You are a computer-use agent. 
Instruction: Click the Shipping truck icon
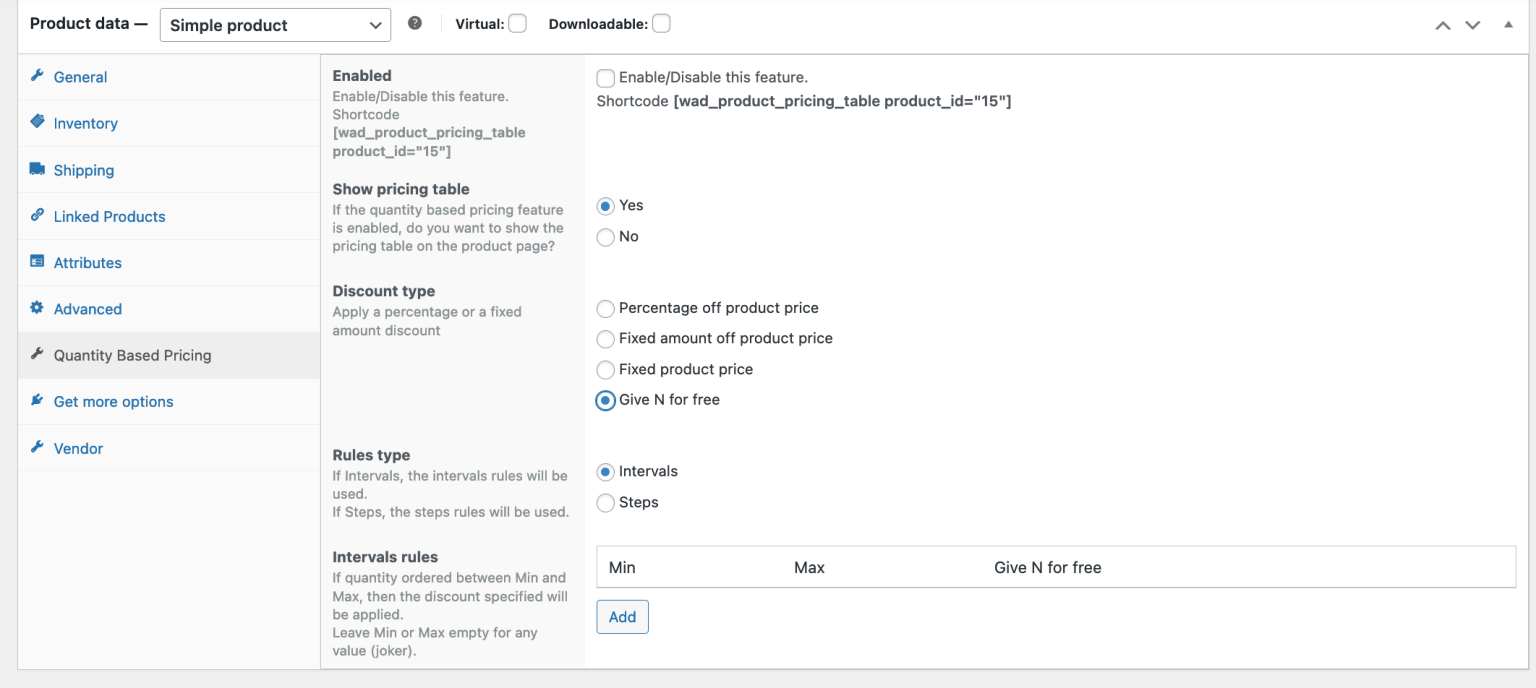point(38,170)
